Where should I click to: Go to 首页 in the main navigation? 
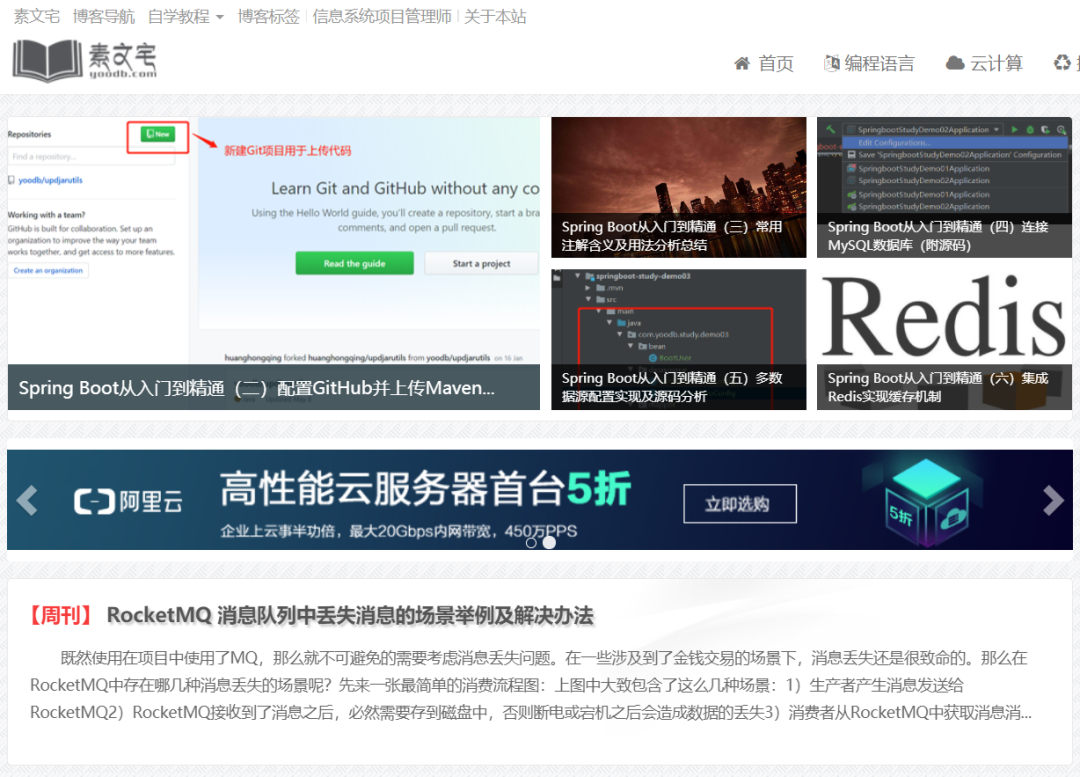point(764,63)
